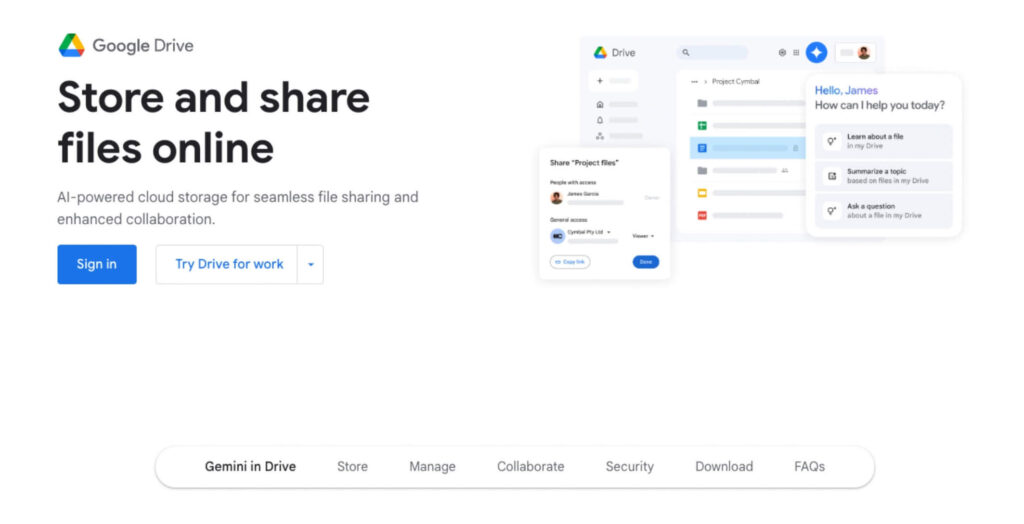The height and width of the screenshot is (524, 1024).
Task: Go to the Manage tab
Action: pyautogui.click(x=432, y=467)
